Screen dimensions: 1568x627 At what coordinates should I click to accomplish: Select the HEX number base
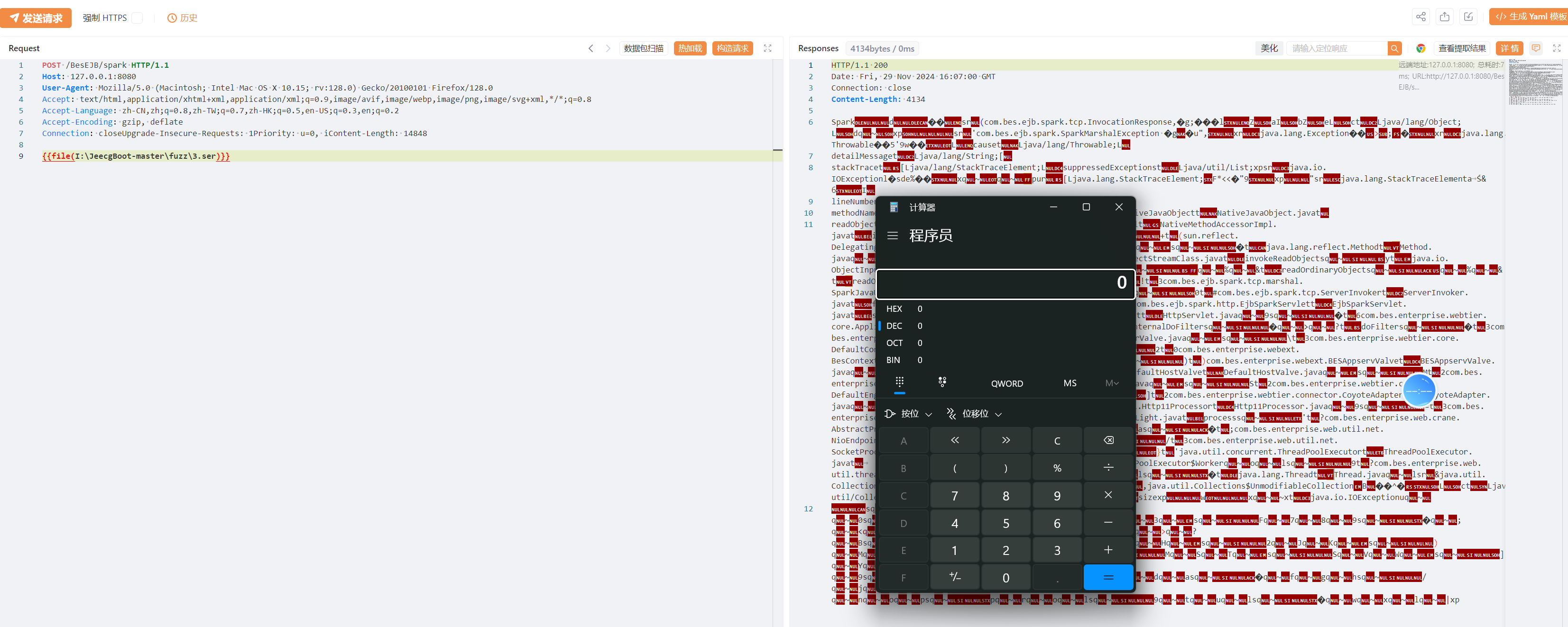894,309
